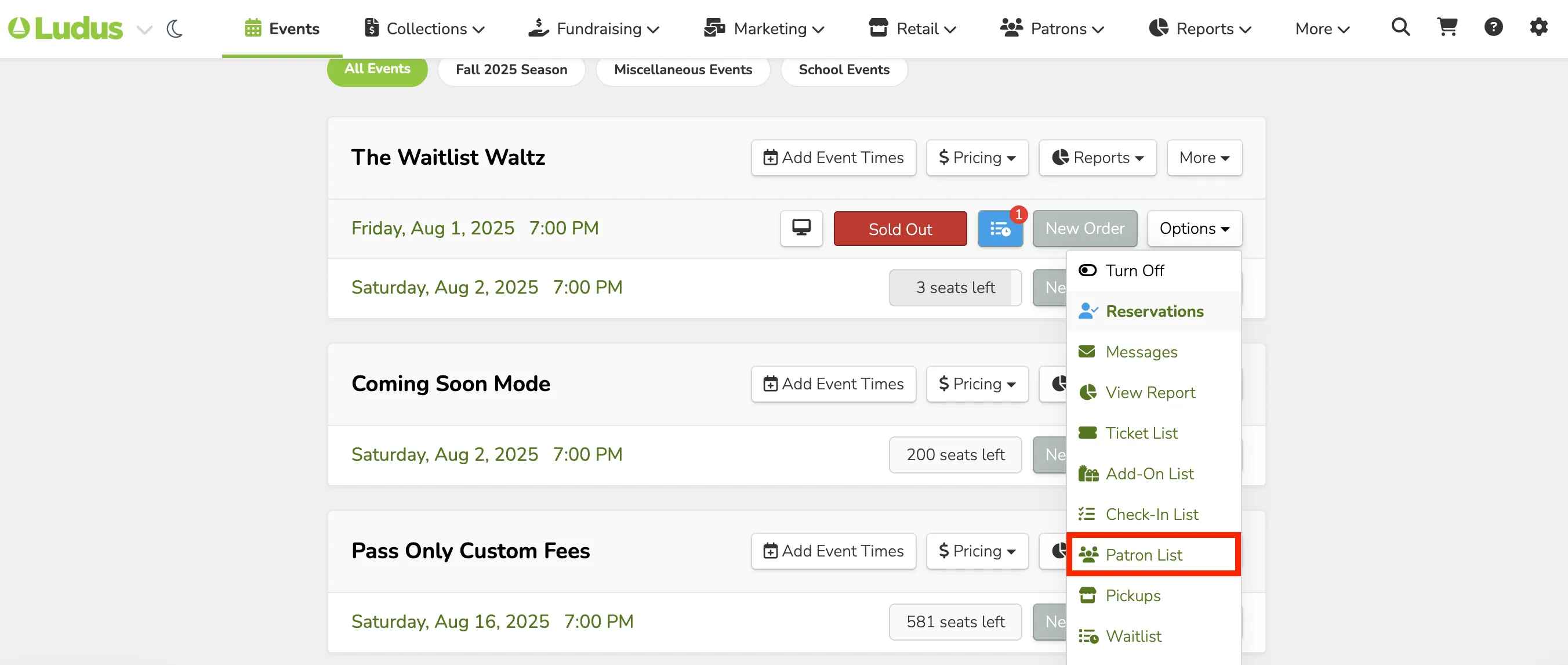
Task: Expand the Marketing menu
Action: point(763,28)
